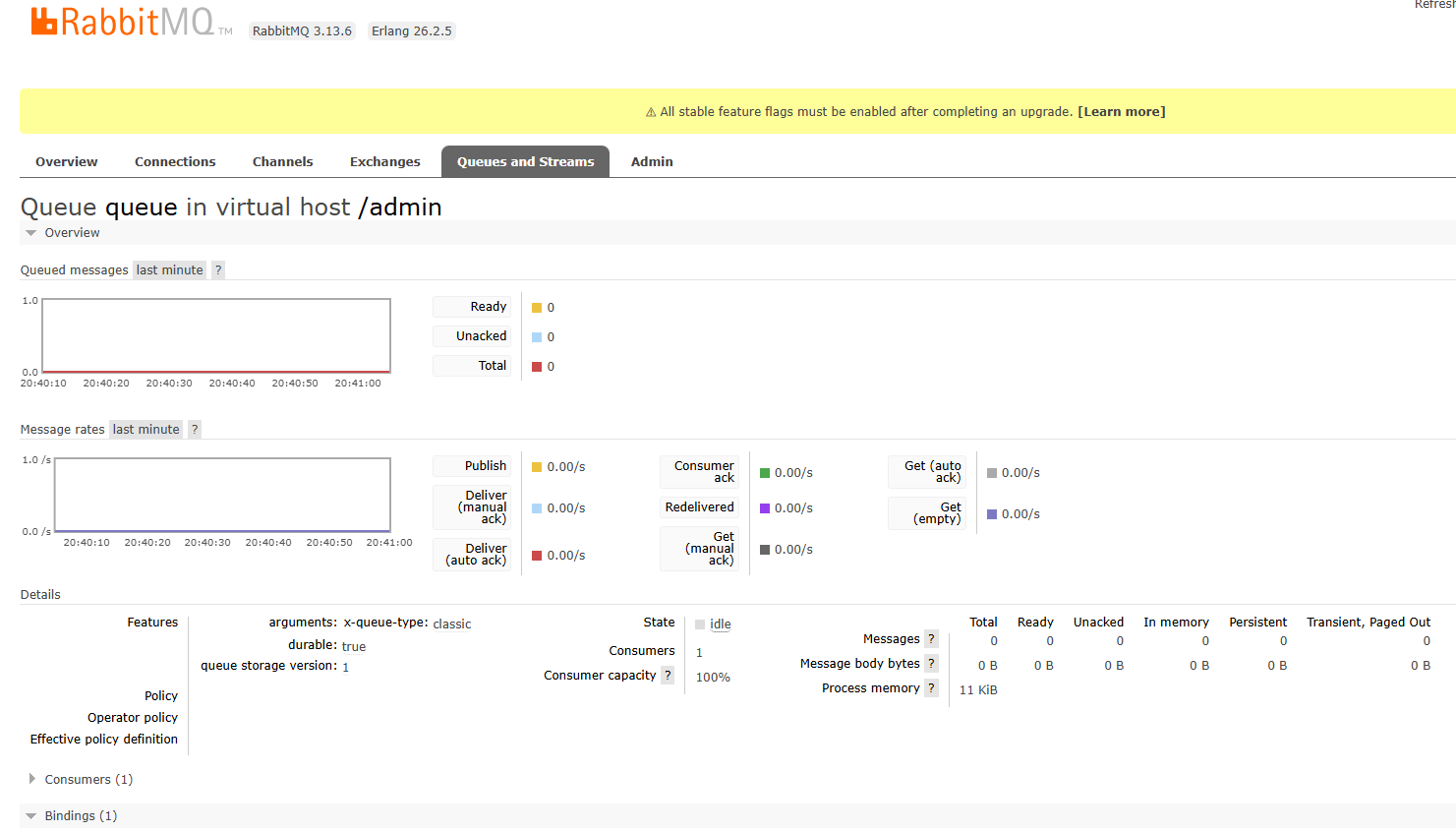Click the Persistent column header

[1257, 623]
